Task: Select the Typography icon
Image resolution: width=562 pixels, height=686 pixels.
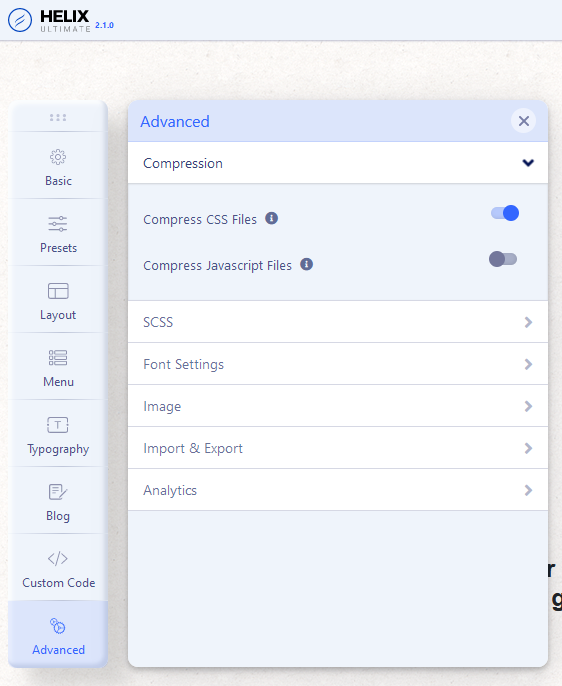Action: pyautogui.click(x=58, y=425)
